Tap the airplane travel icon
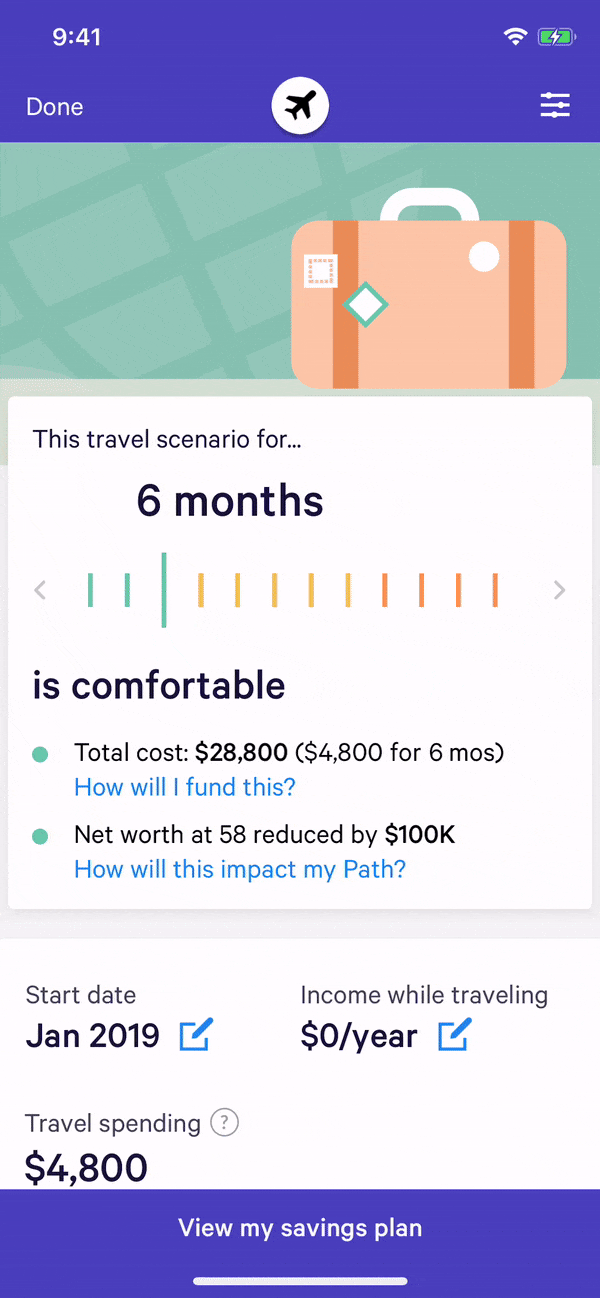 coord(300,106)
